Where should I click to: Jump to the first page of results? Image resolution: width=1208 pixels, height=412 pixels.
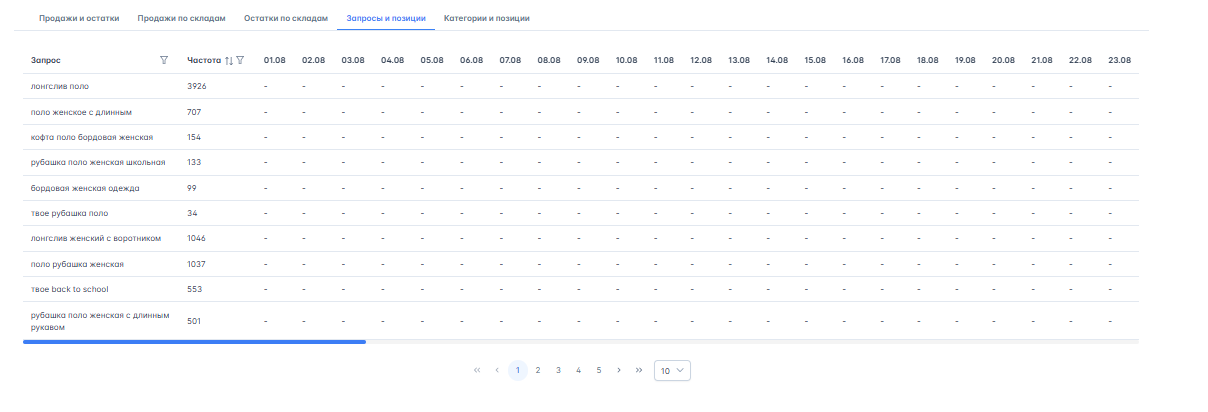pyautogui.click(x=476, y=370)
